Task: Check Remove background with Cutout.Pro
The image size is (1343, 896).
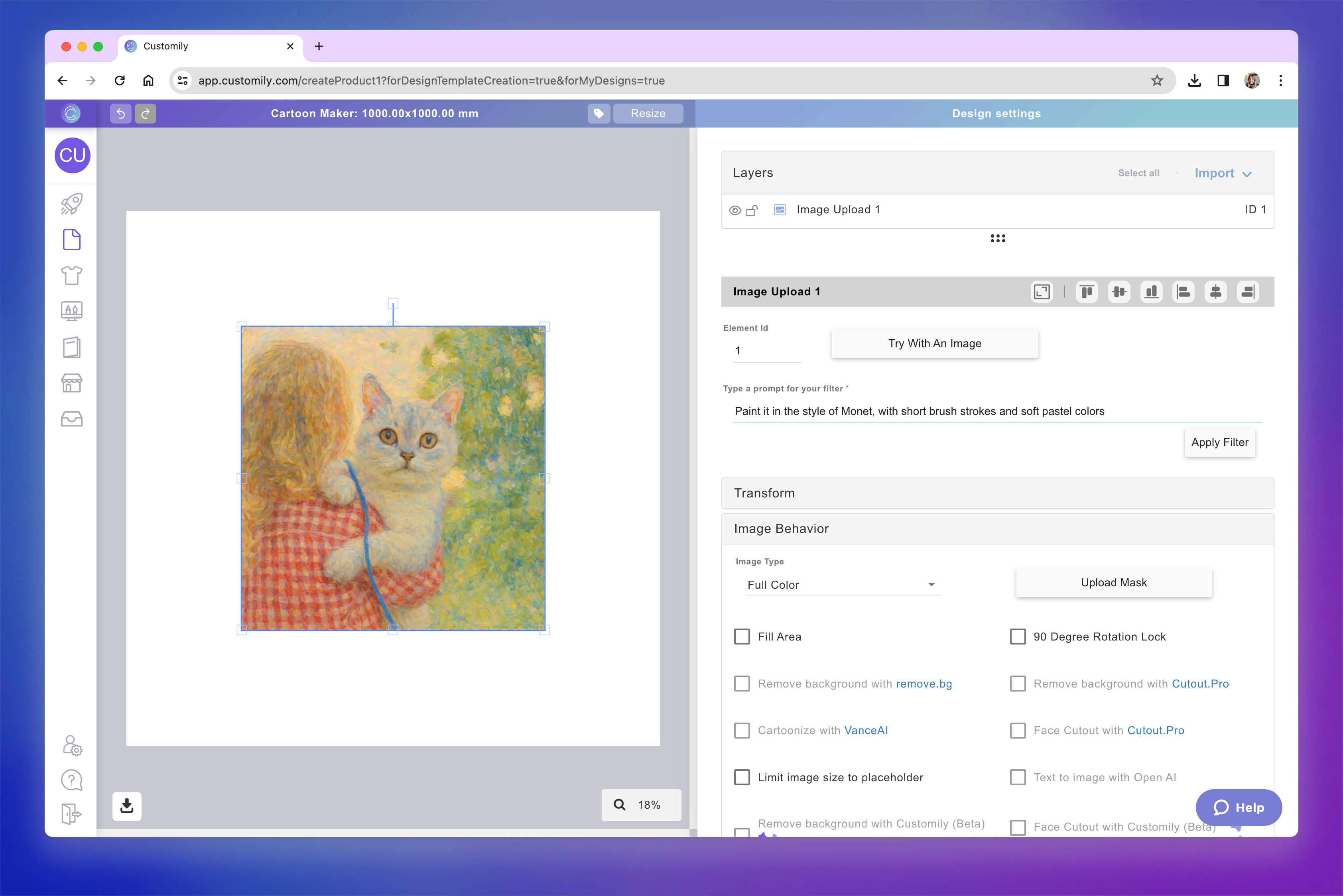Action: (1018, 684)
